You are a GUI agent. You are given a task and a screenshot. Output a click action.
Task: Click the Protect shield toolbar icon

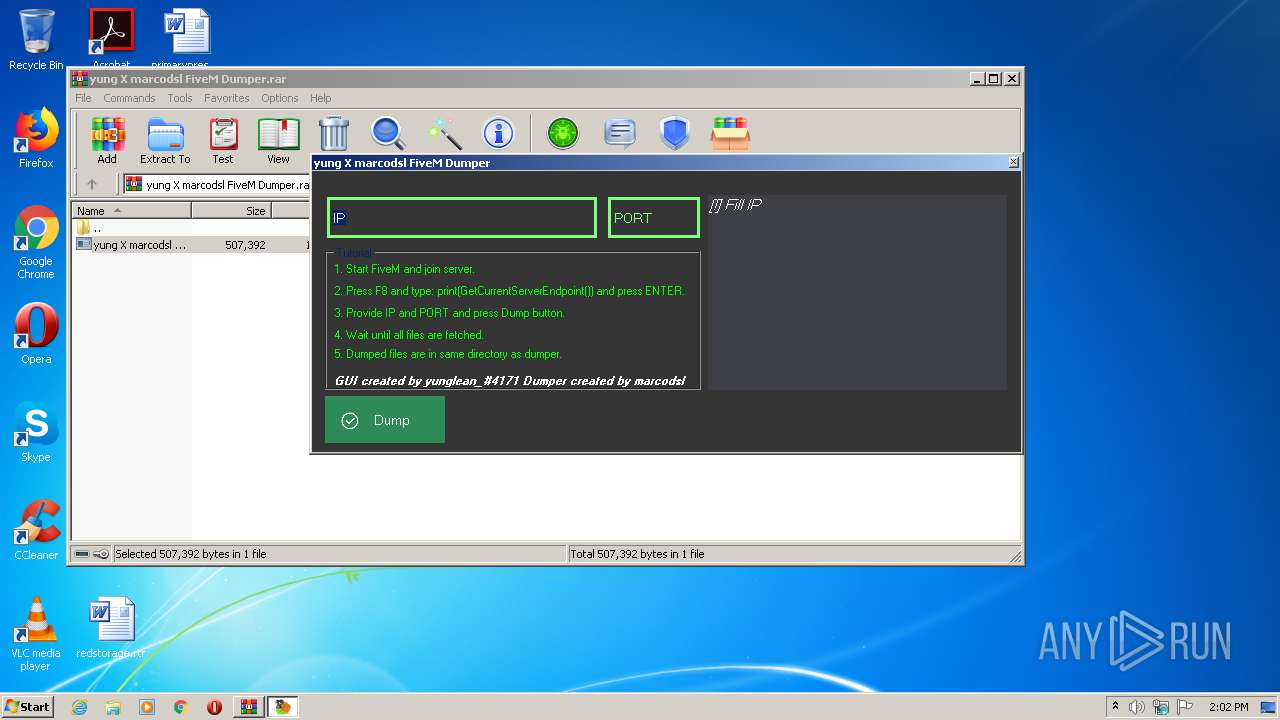point(675,134)
